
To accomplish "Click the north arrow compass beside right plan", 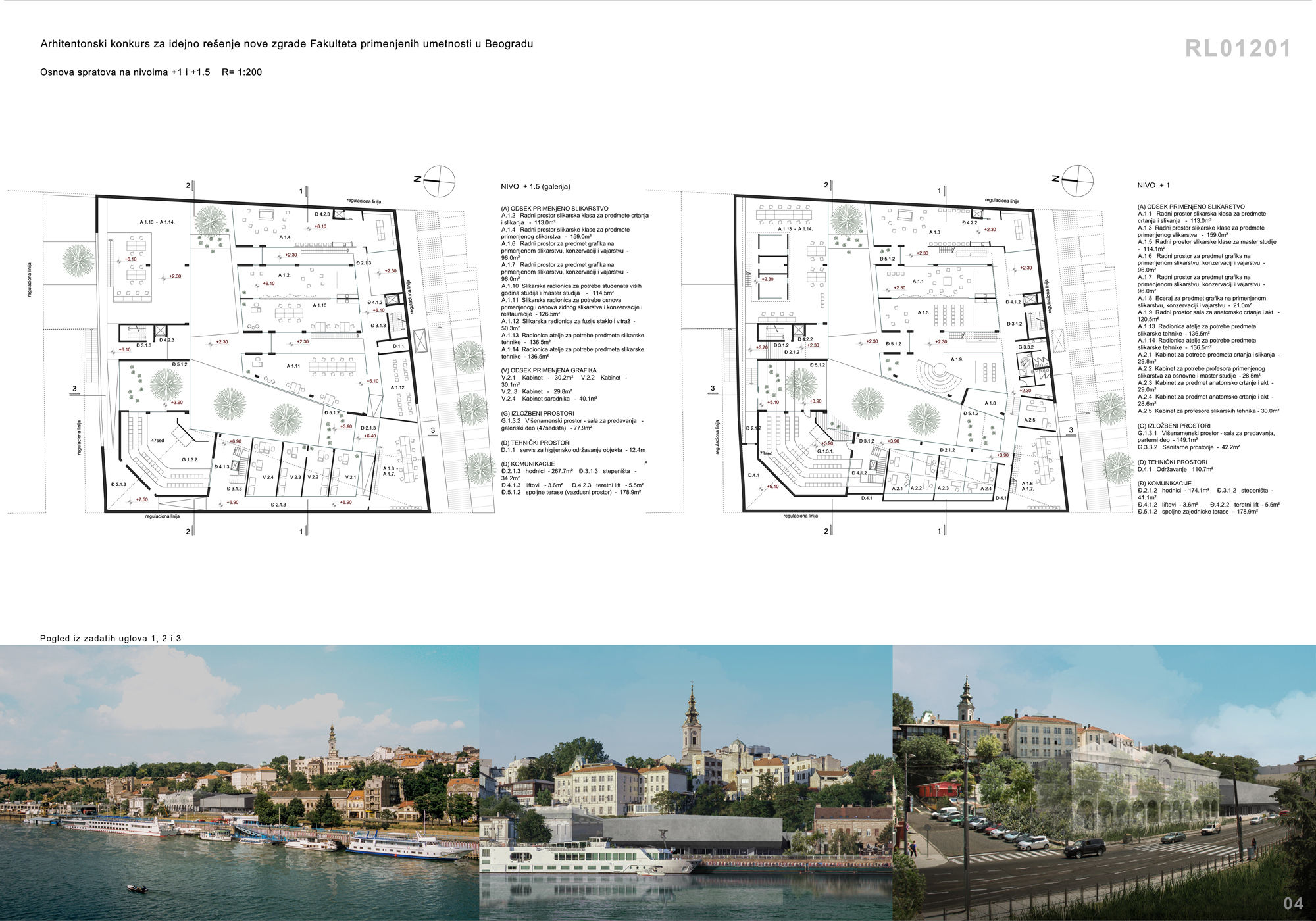I will tap(1076, 180).
